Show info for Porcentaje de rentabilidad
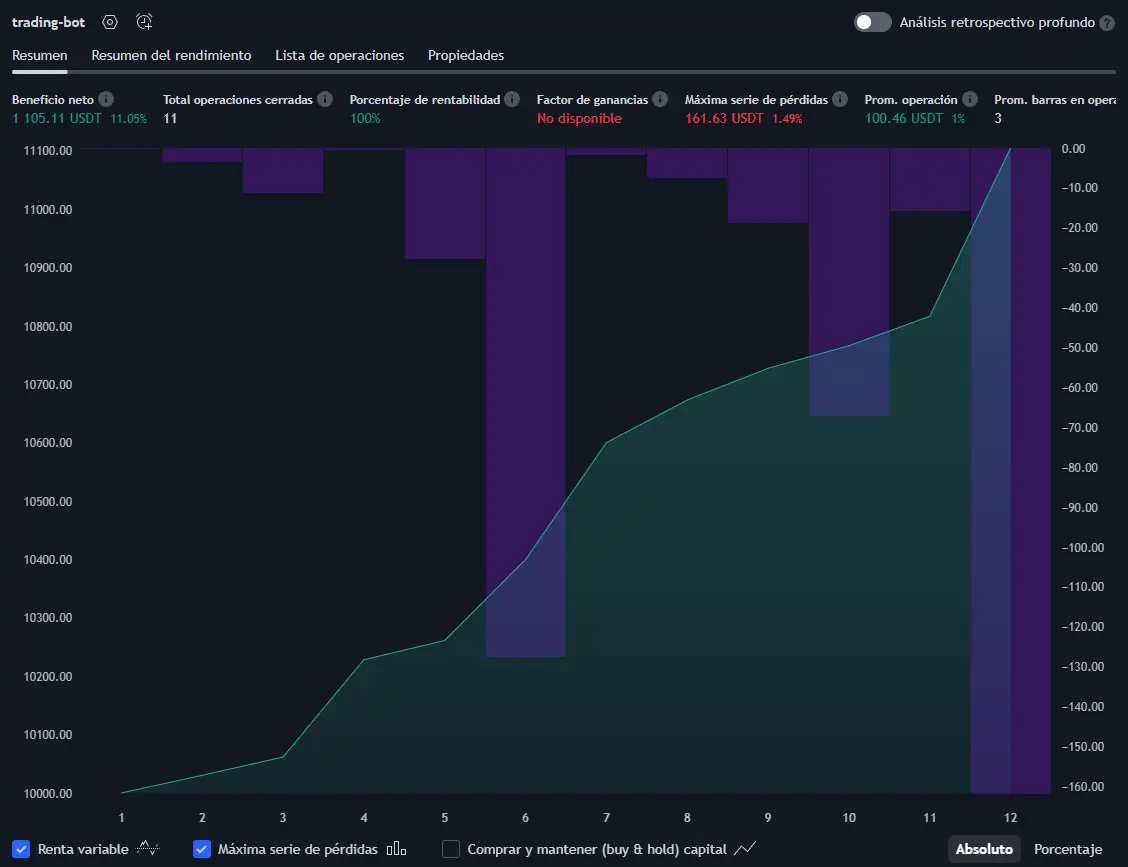The image size is (1128, 867). click(x=511, y=99)
